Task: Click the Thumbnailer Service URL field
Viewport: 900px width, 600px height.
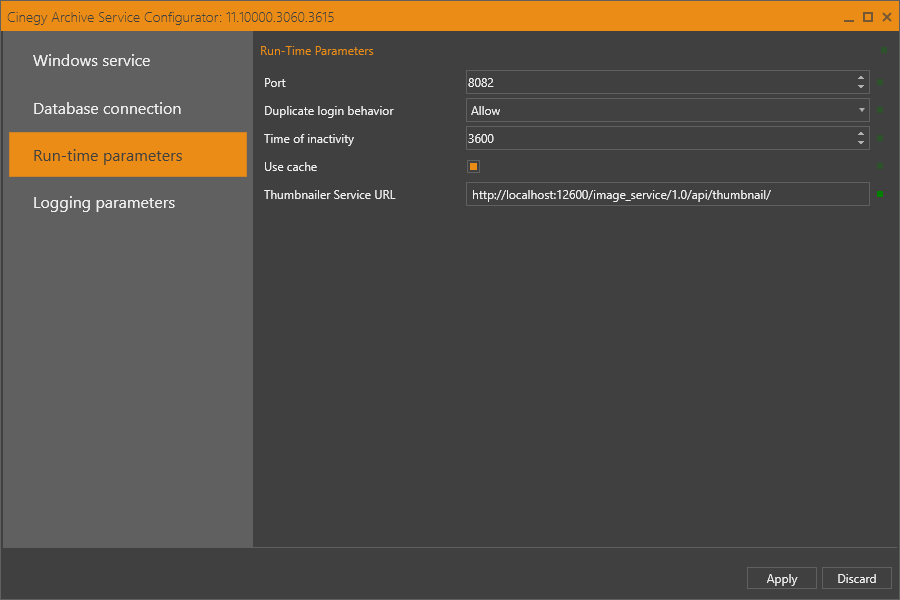Action: click(668, 195)
